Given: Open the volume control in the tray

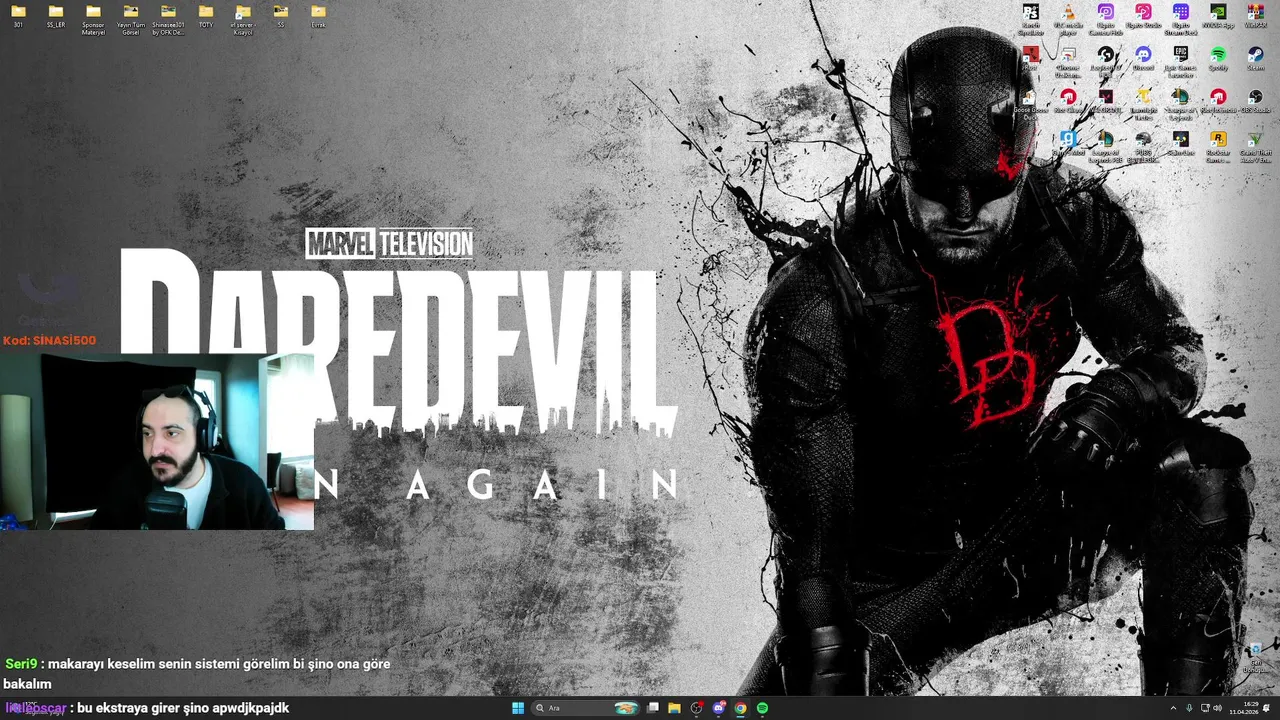Looking at the screenshot, I should click(1217, 708).
